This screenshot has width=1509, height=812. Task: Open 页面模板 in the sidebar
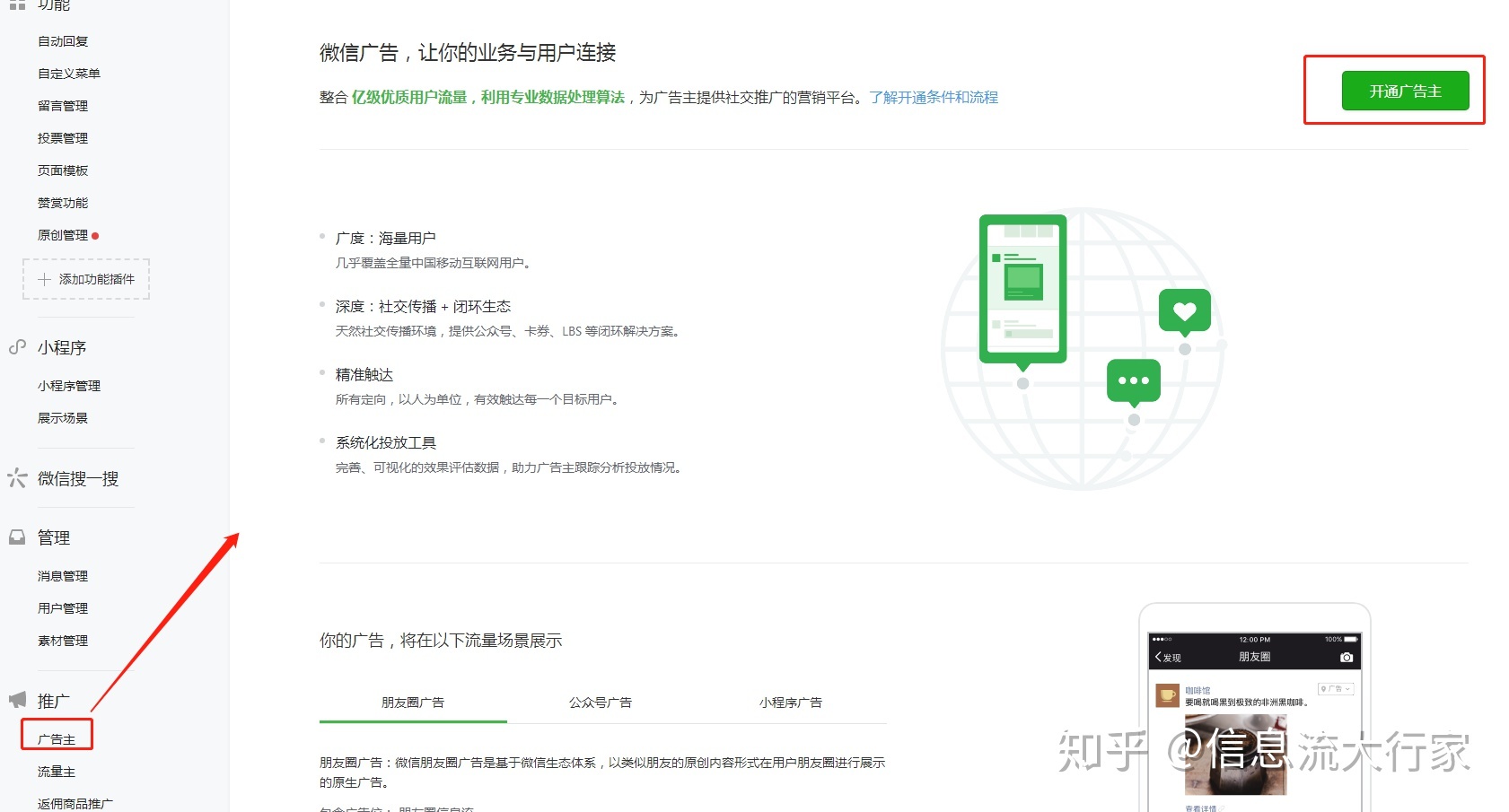click(x=63, y=170)
